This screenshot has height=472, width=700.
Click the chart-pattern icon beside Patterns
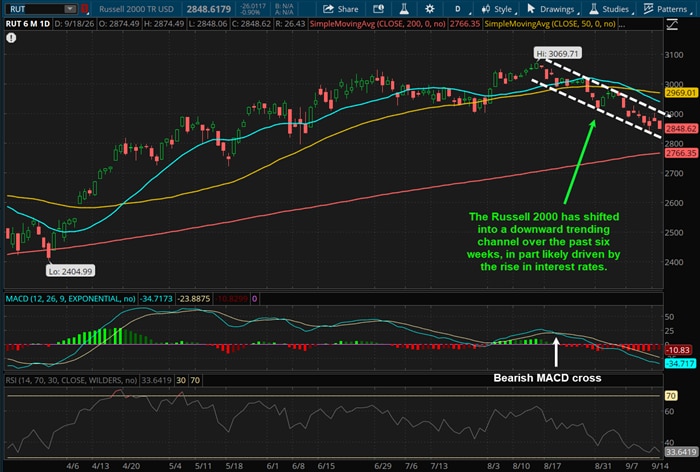(x=648, y=9)
